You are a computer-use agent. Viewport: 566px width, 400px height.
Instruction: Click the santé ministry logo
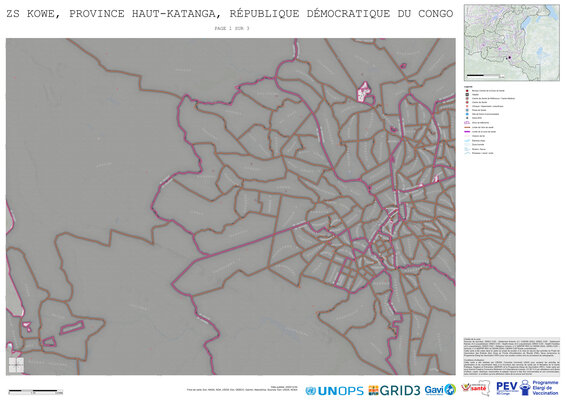pyautogui.click(x=475, y=388)
